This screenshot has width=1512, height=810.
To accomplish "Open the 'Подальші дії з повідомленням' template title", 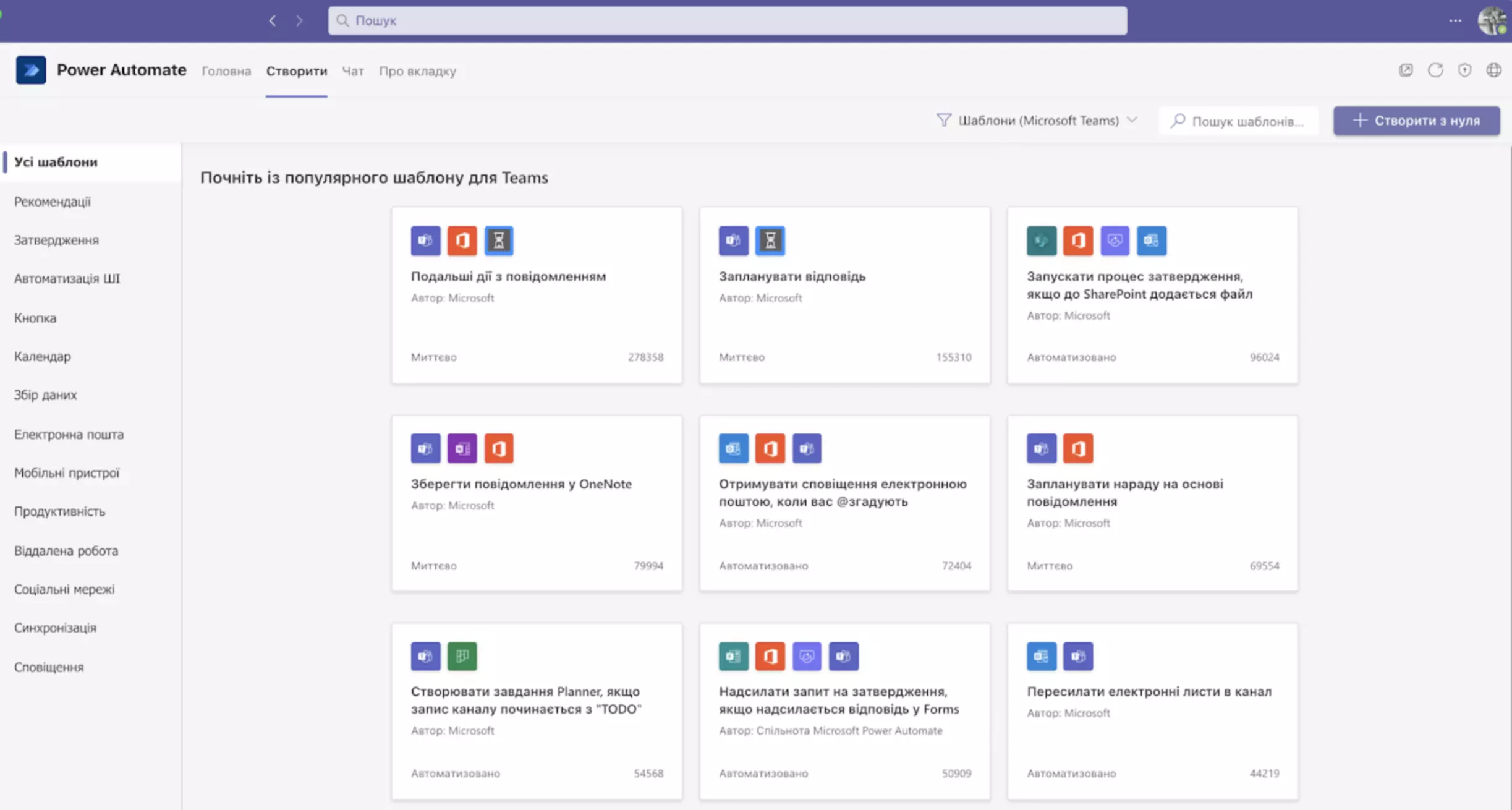I will [x=508, y=276].
